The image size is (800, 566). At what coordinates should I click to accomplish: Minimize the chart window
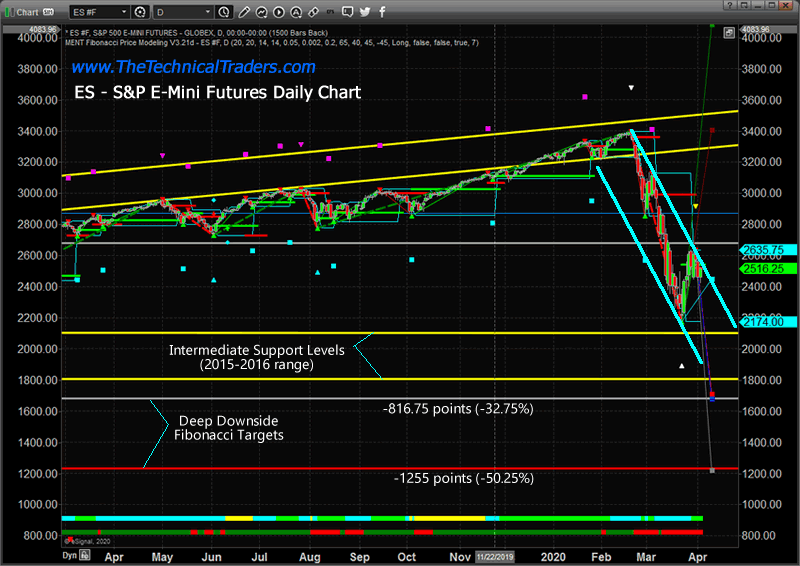click(x=758, y=5)
